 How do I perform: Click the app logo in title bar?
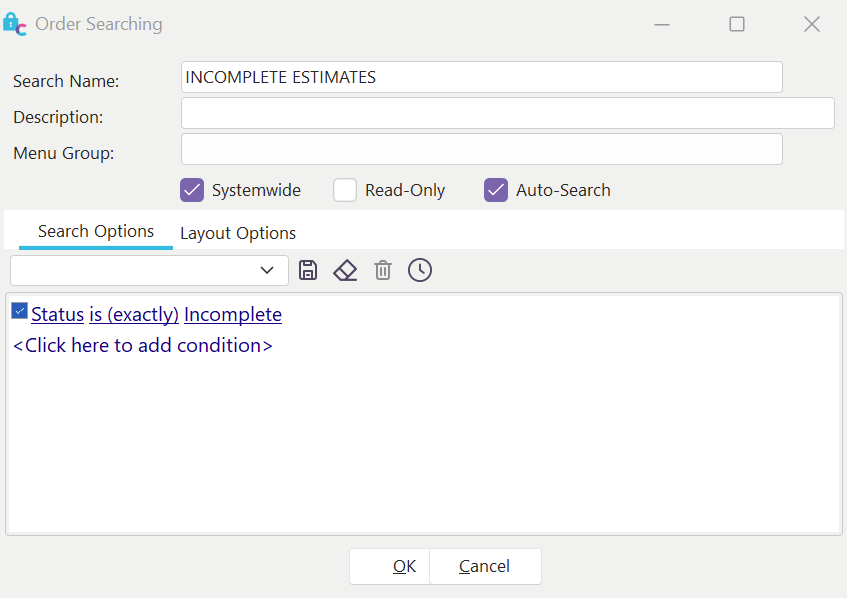(x=15, y=24)
